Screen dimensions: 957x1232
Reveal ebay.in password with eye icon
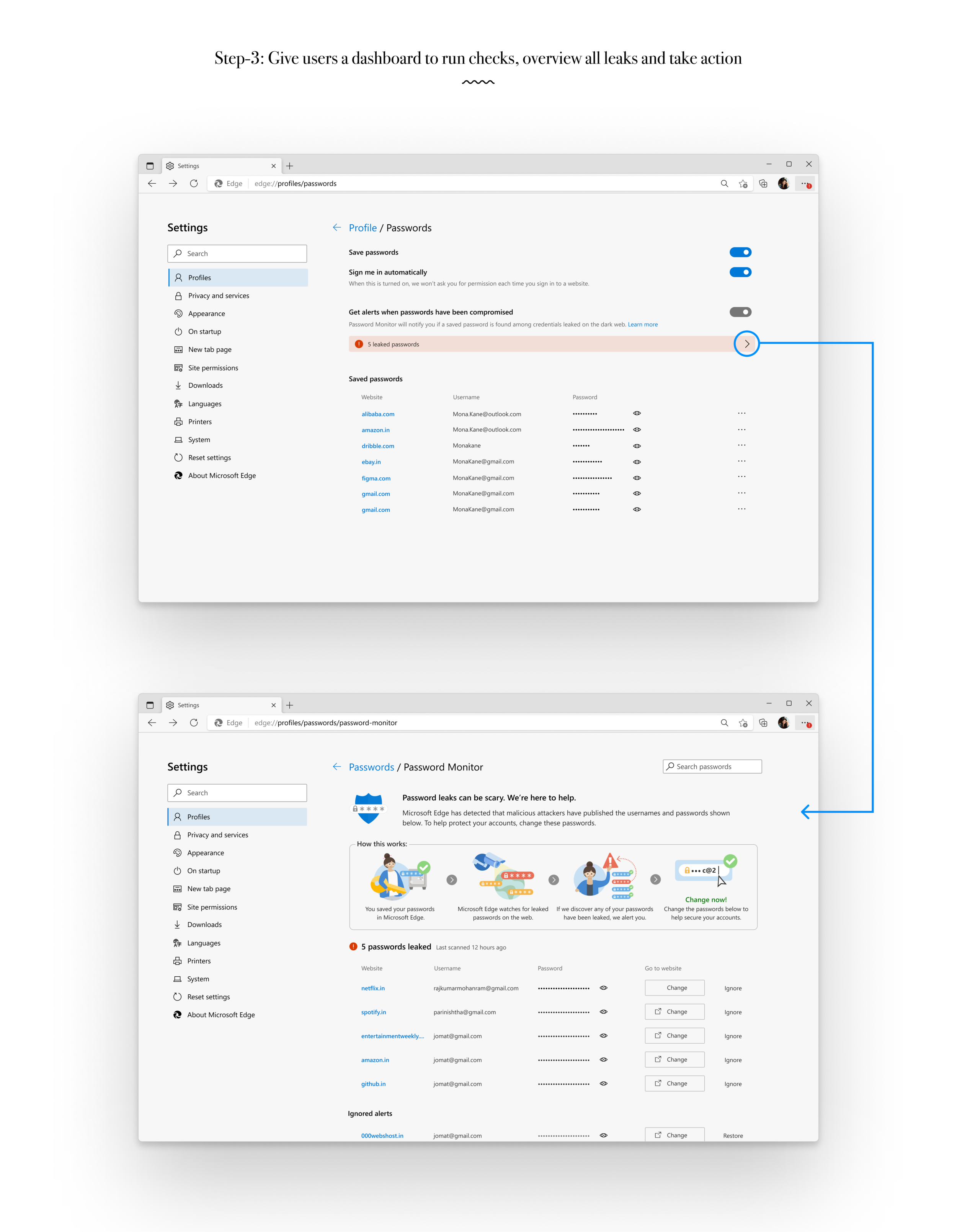(637, 462)
